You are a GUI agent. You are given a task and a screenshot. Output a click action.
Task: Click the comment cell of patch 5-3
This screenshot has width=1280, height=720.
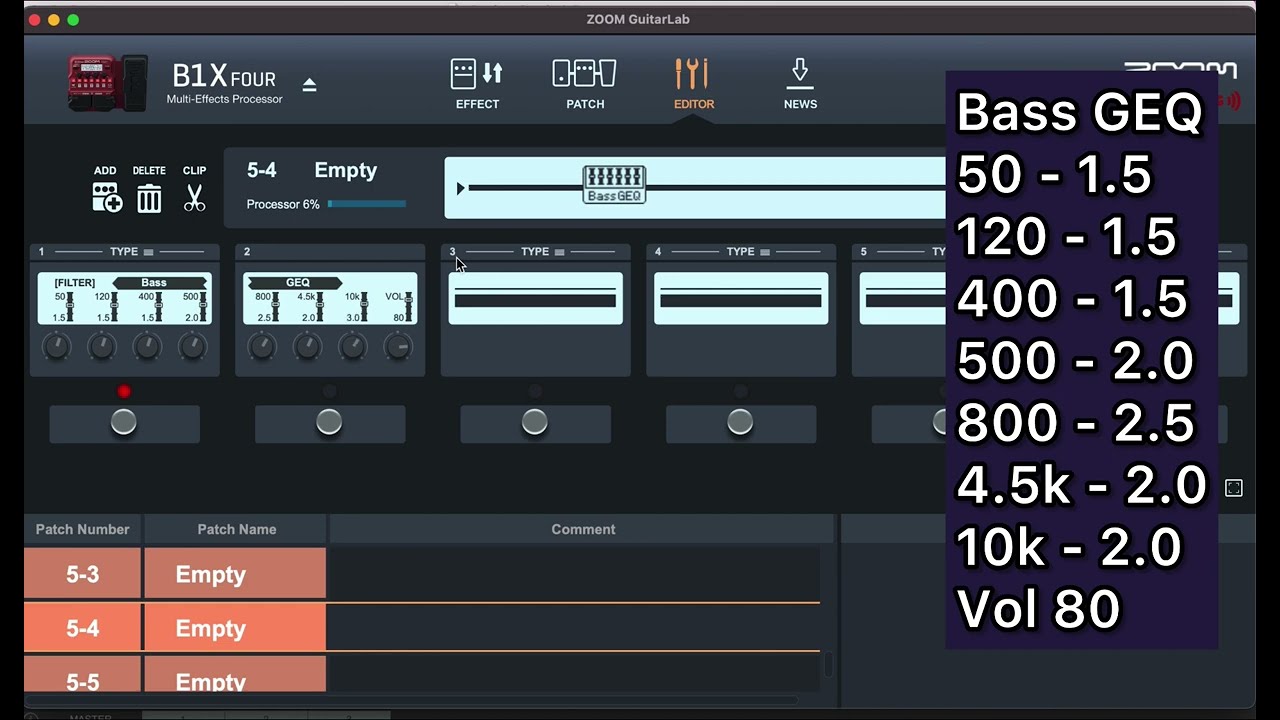click(574, 574)
